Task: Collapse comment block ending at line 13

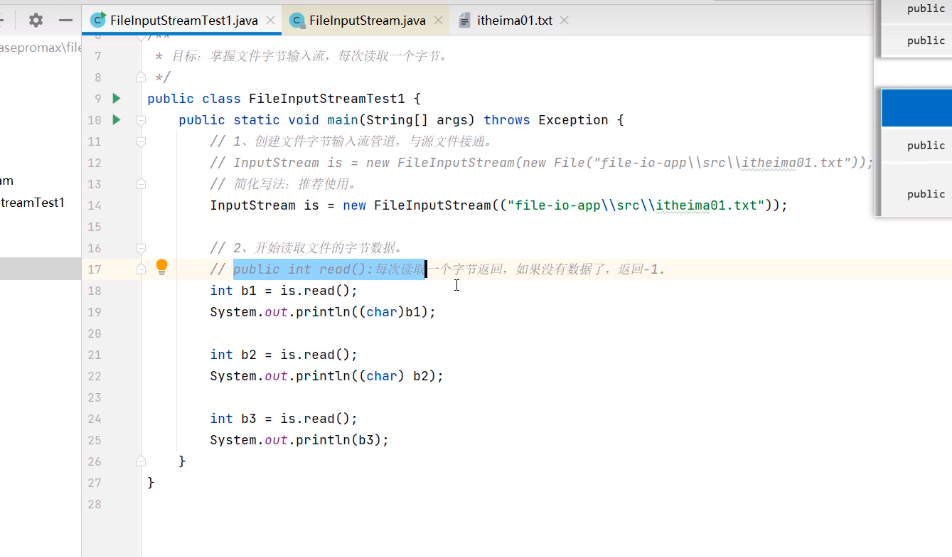Action: coord(141,184)
